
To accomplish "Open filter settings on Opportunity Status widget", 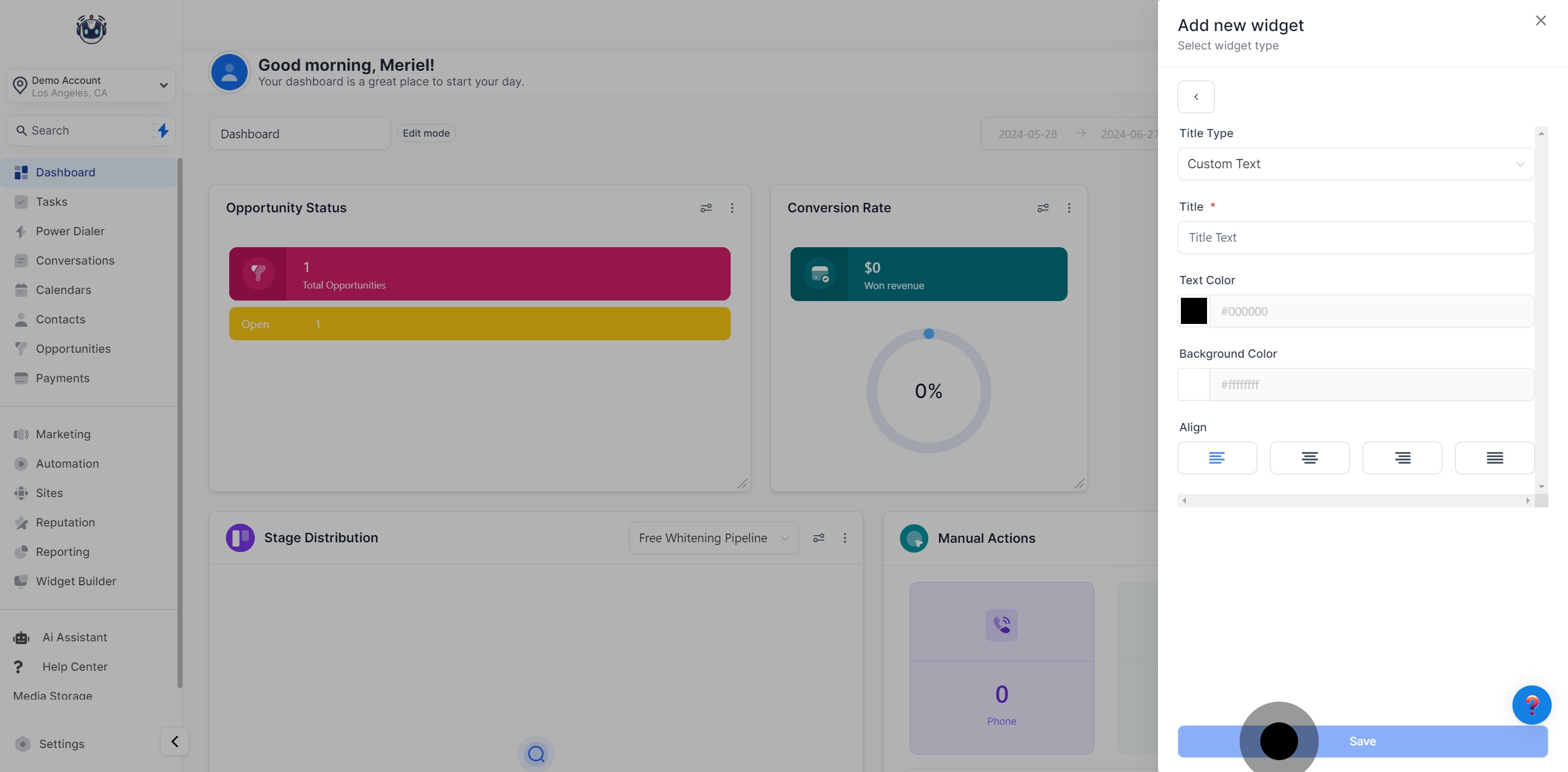I will (706, 208).
